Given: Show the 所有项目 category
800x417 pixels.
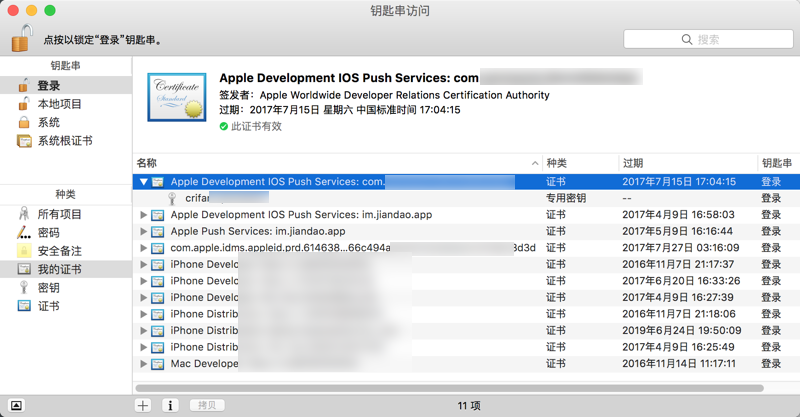Looking at the screenshot, I should 66,214.
